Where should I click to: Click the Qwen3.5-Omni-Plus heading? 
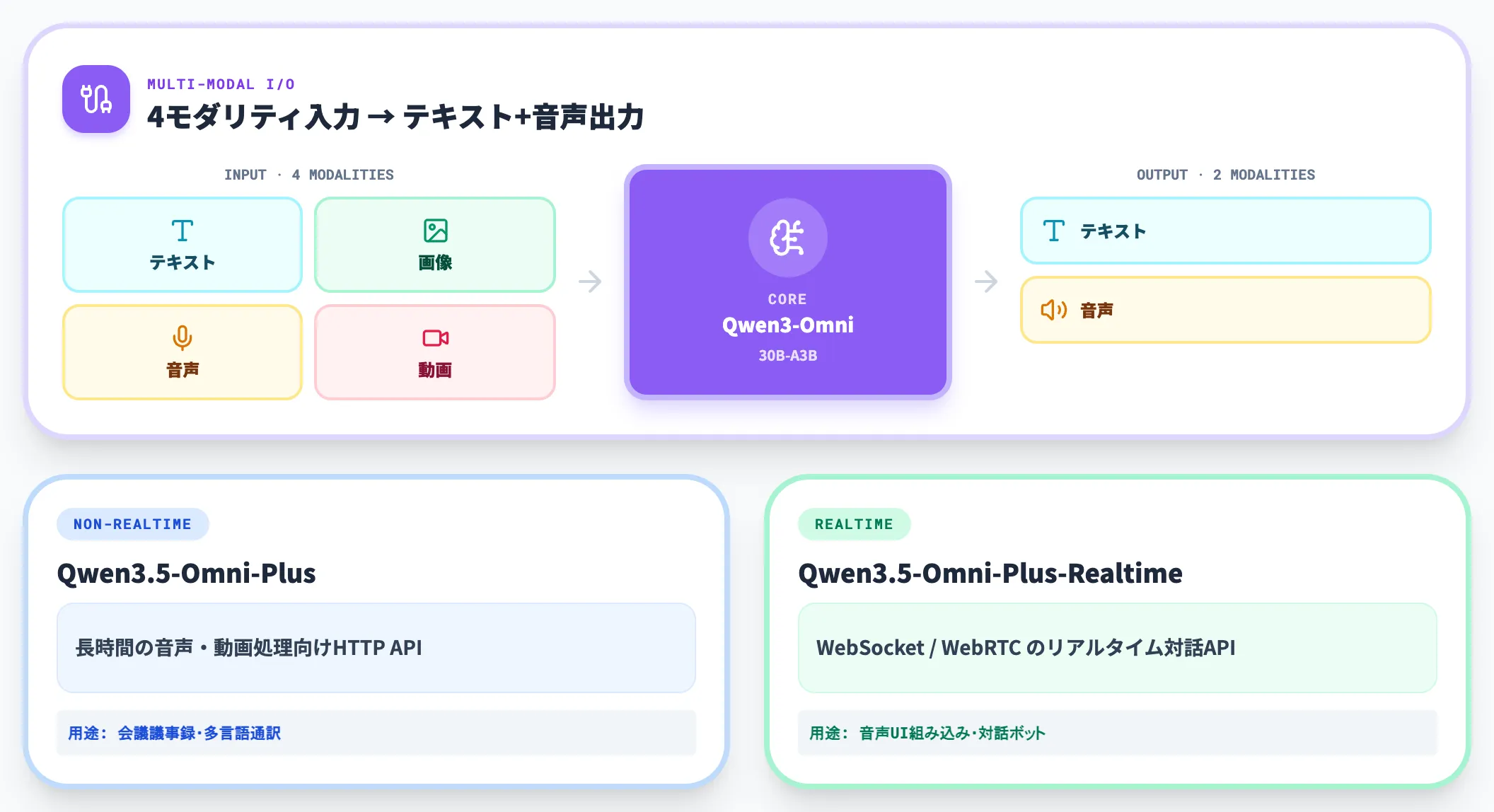187,573
